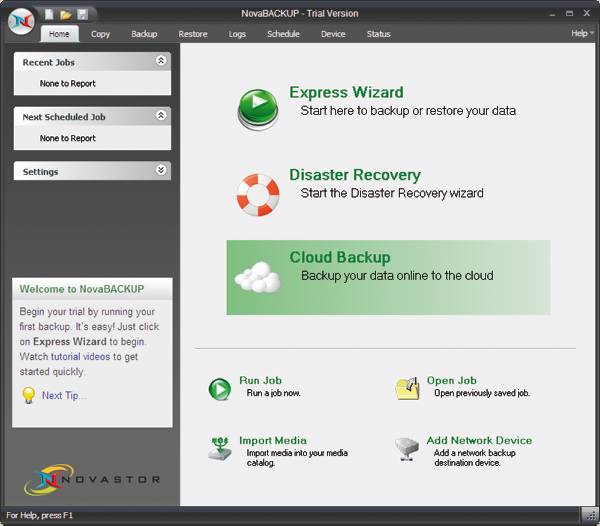Expand the Settings panel

coord(161,170)
